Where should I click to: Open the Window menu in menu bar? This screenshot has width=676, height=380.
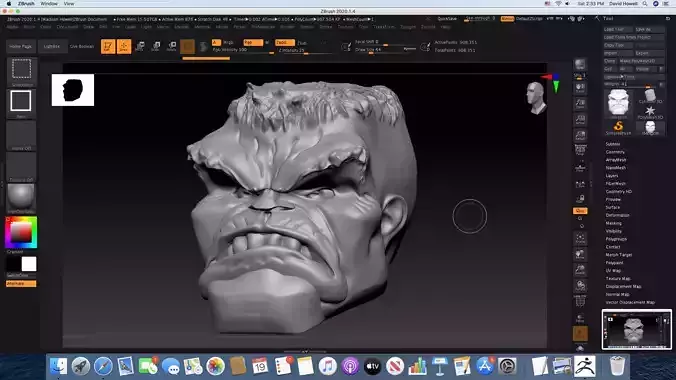(49, 3)
